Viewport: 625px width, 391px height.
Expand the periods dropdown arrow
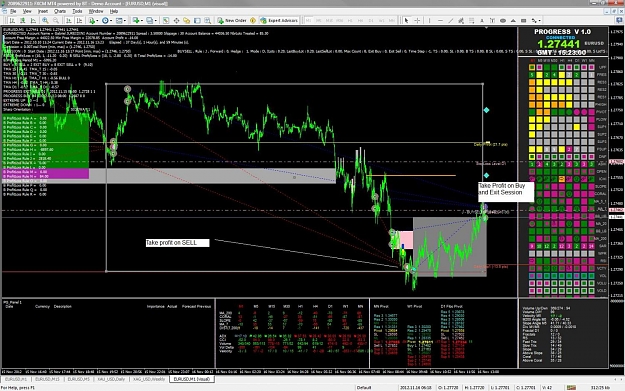click(111, 20)
